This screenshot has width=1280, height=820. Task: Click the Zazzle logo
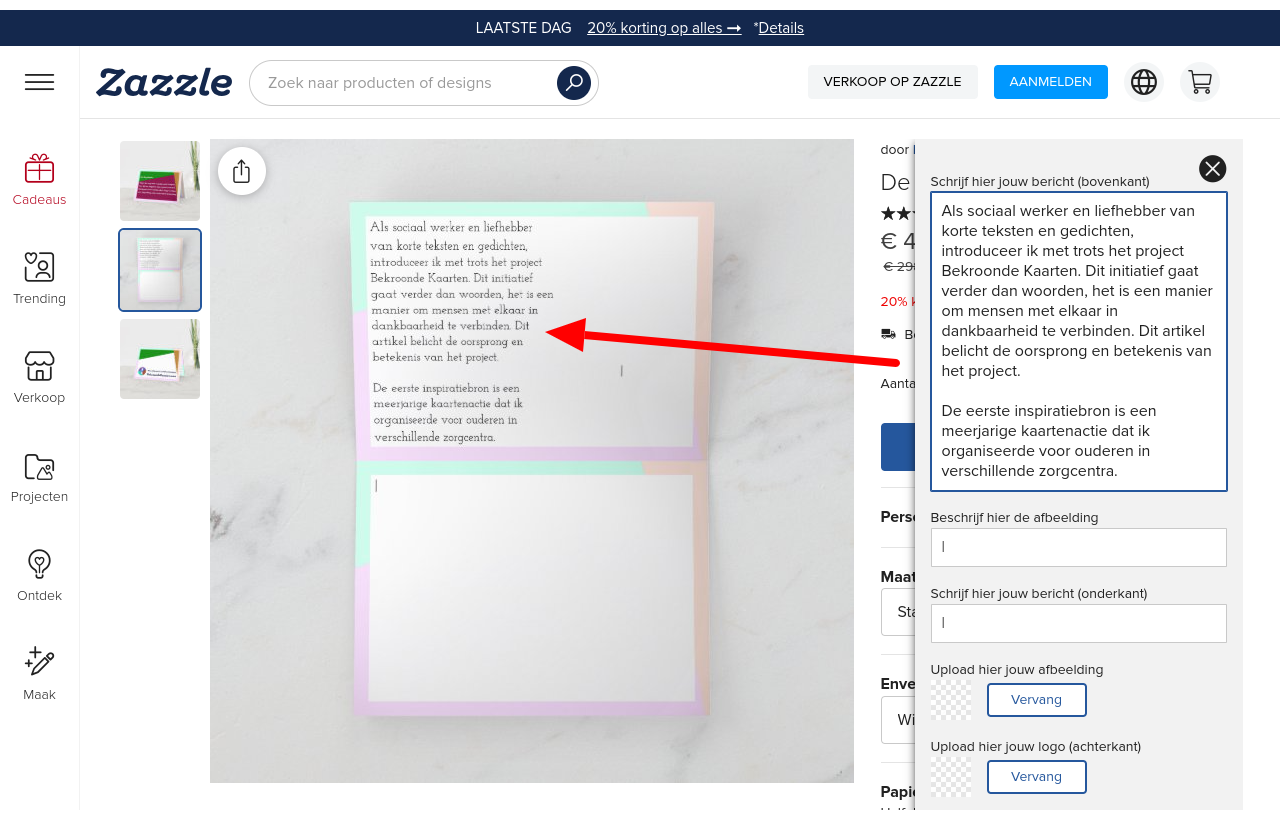164,82
